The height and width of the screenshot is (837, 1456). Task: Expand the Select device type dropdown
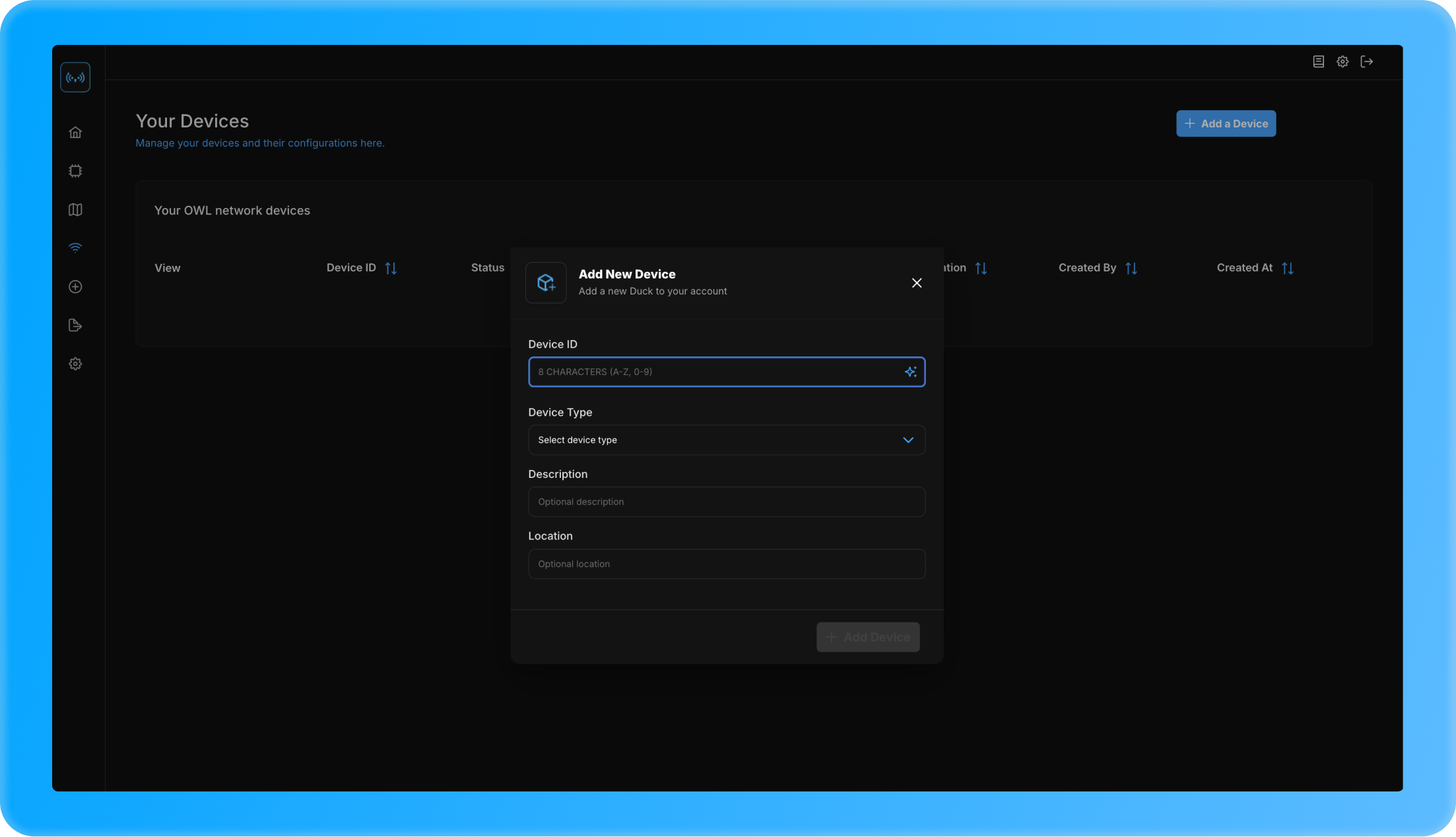pyautogui.click(x=726, y=440)
